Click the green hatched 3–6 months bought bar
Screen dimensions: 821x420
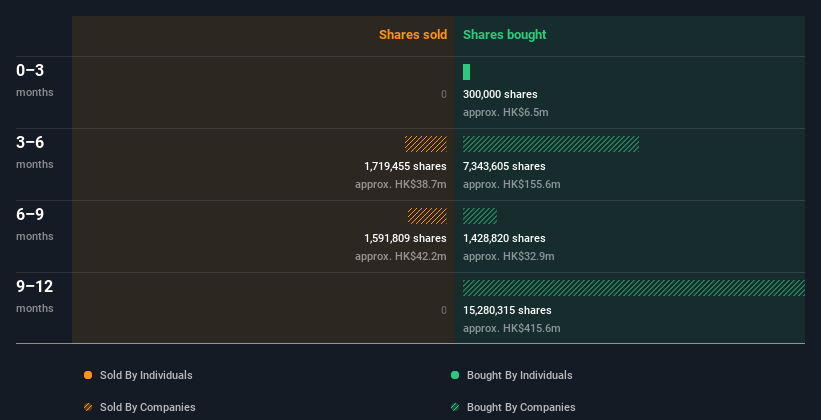551,144
